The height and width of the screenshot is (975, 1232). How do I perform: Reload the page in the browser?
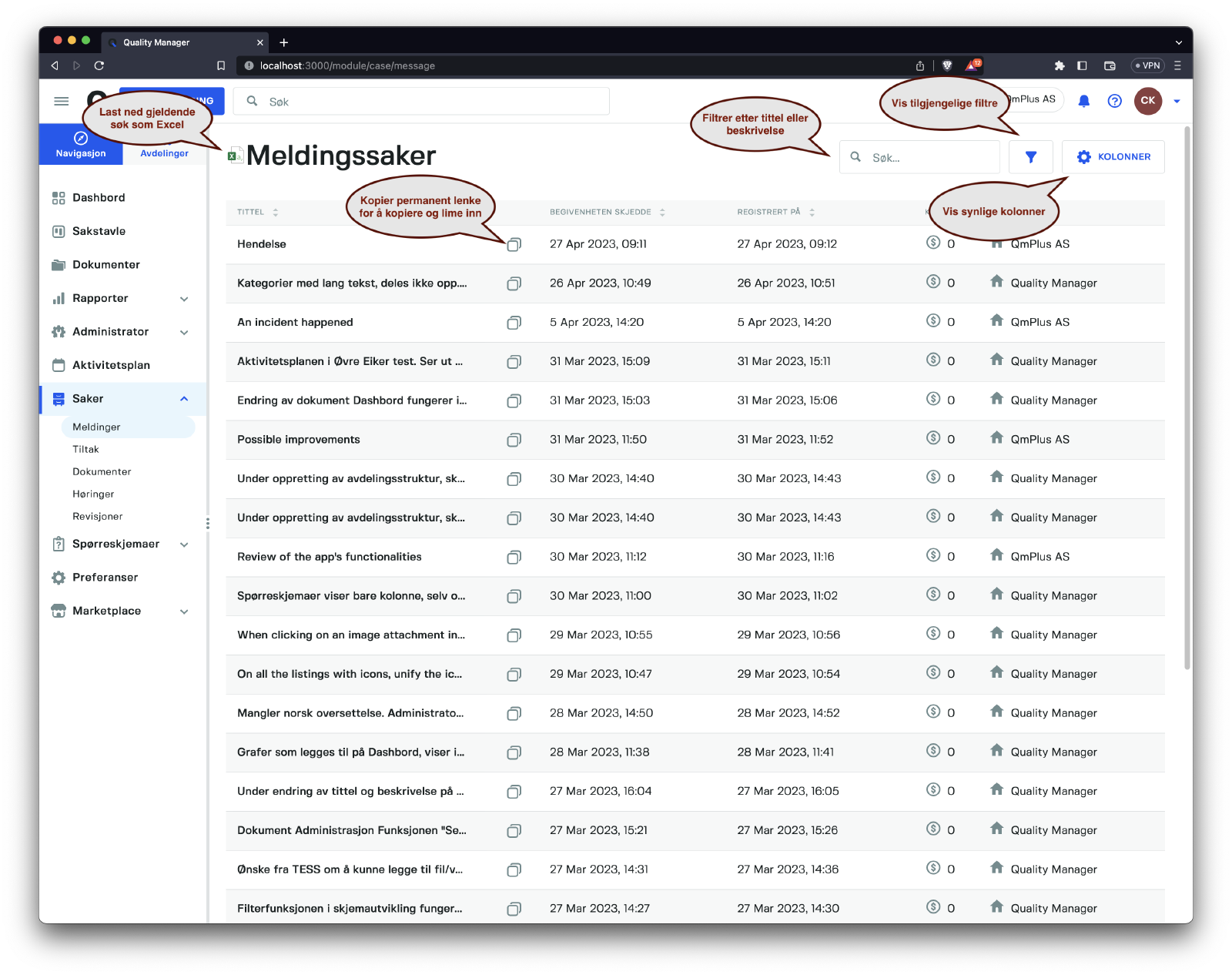tap(99, 66)
